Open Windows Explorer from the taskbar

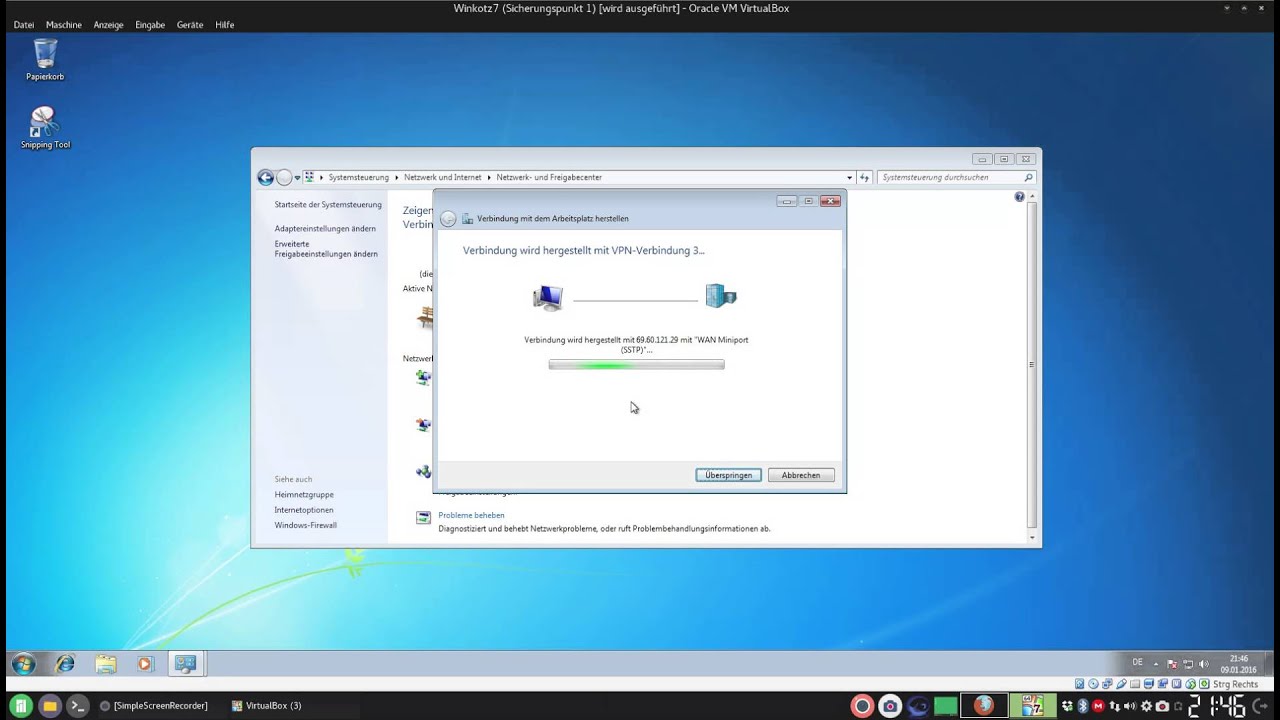106,664
